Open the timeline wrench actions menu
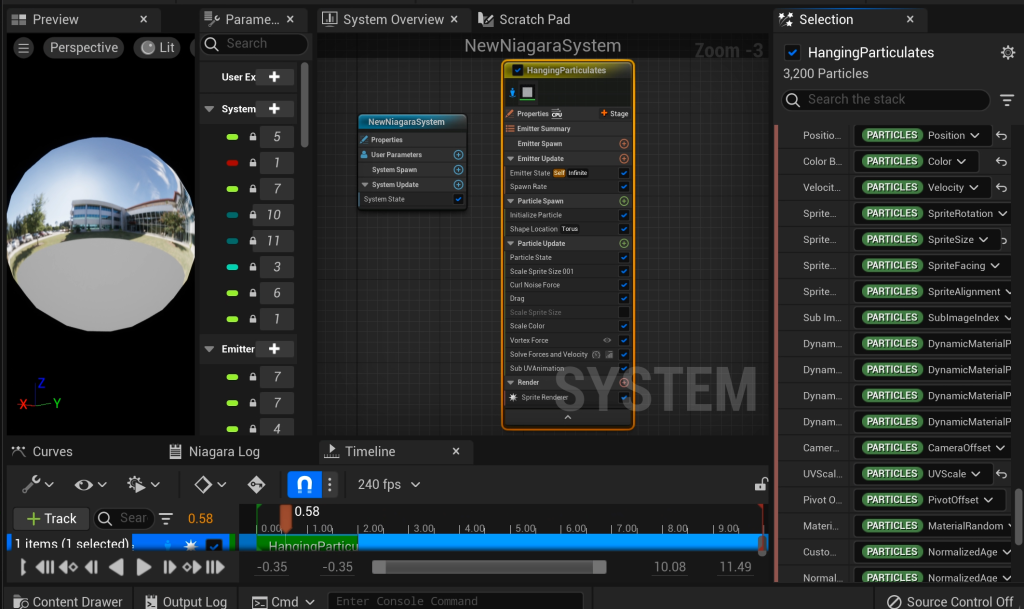 click(37, 484)
